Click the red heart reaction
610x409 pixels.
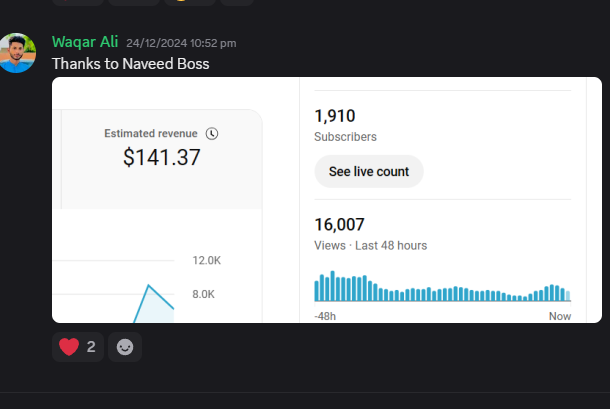pos(69,347)
